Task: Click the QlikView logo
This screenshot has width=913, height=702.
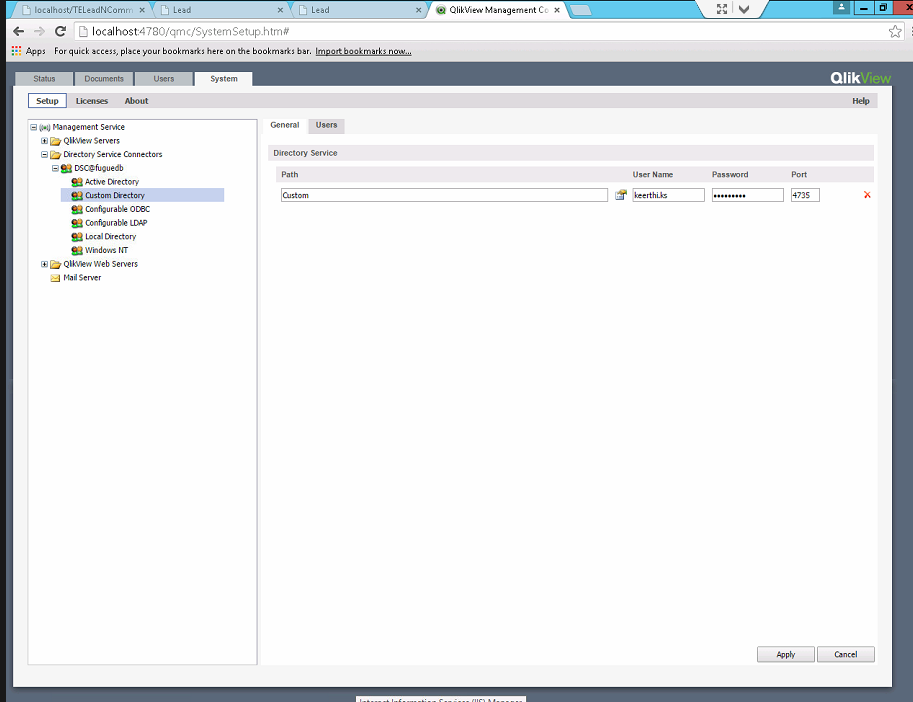Action: point(860,78)
